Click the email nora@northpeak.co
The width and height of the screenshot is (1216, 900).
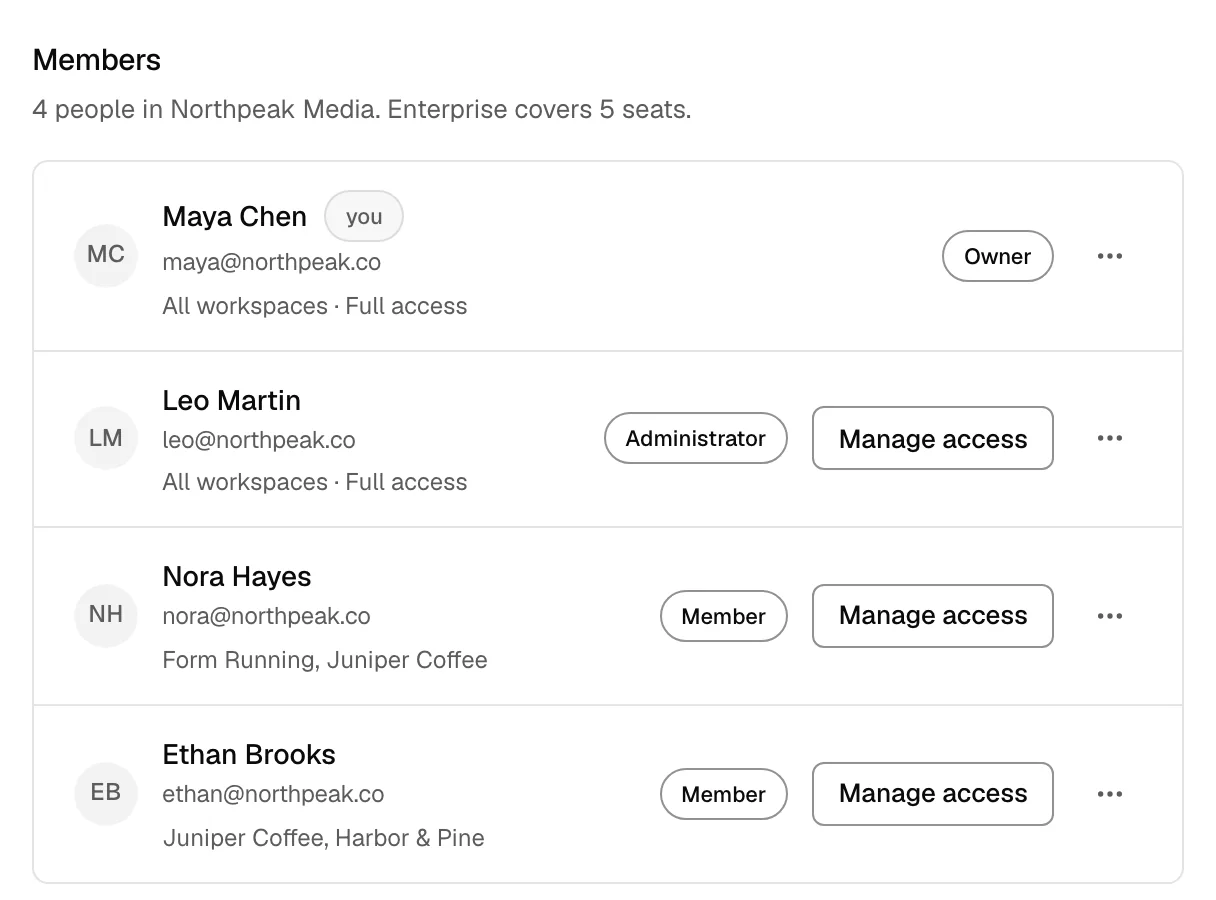pyautogui.click(x=267, y=617)
